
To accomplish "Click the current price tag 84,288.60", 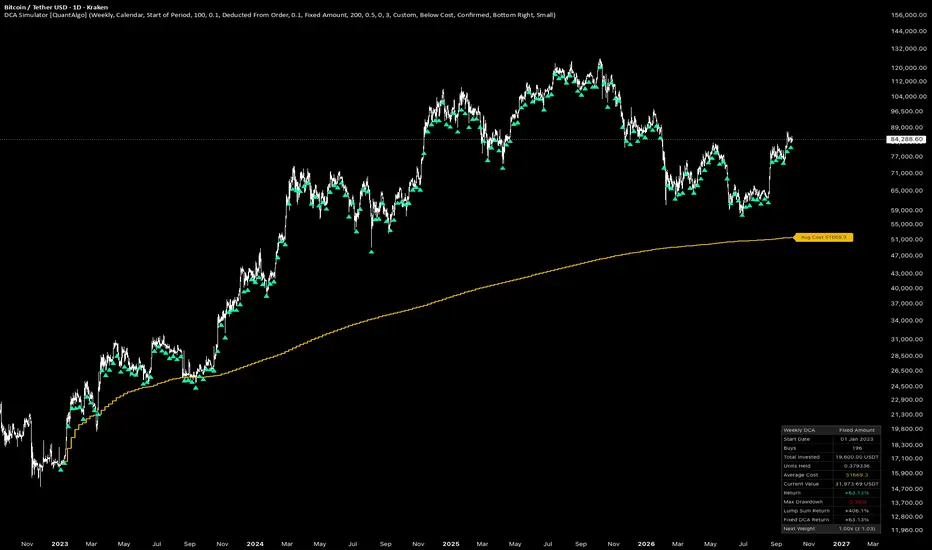I will coord(906,140).
